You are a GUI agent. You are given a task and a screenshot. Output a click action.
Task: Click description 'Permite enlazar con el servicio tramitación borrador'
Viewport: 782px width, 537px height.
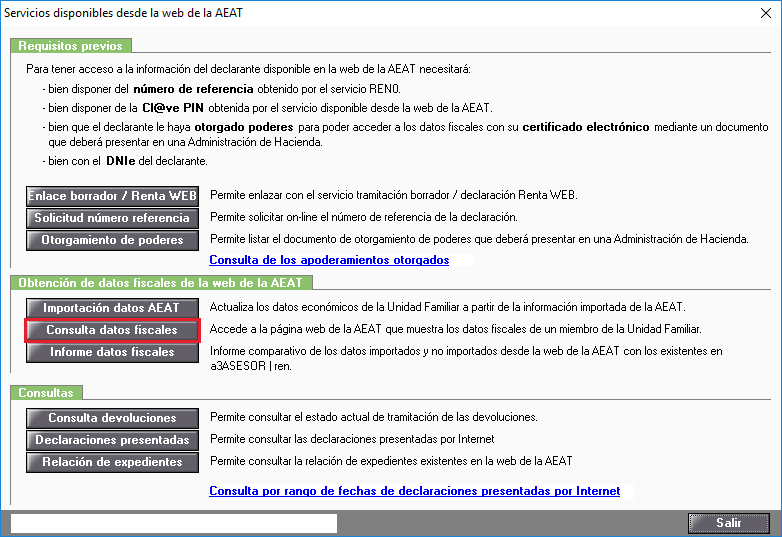tap(393, 195)
